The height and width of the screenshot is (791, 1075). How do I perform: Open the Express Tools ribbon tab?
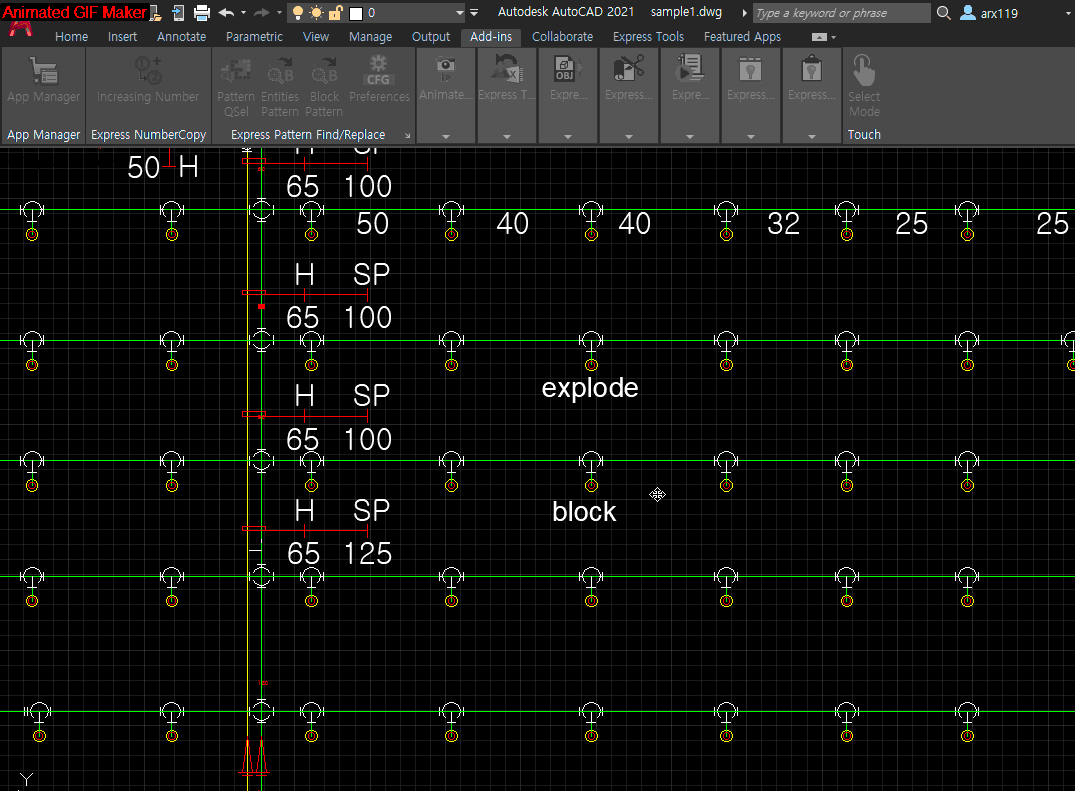pos(648,36)
